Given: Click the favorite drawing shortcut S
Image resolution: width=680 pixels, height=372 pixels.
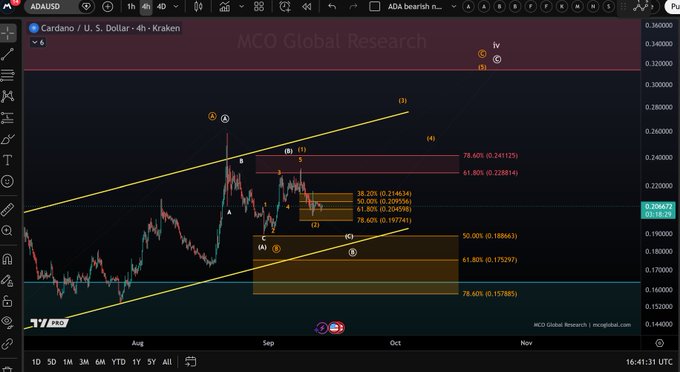Looking at the screenshot, I should (609, 7).
